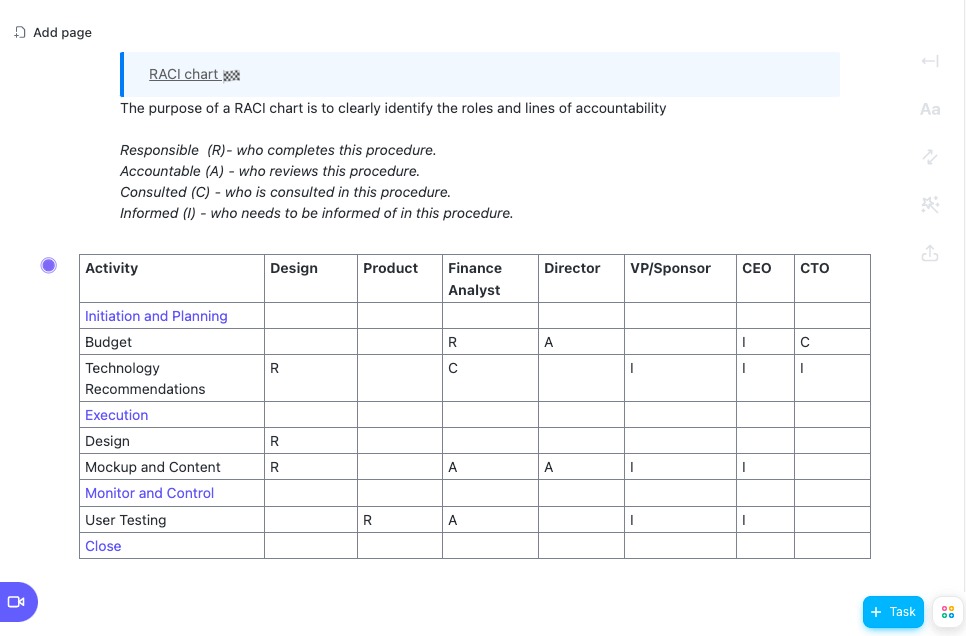
Task: Click the Monitor and Control link
Action: point(149,493)
